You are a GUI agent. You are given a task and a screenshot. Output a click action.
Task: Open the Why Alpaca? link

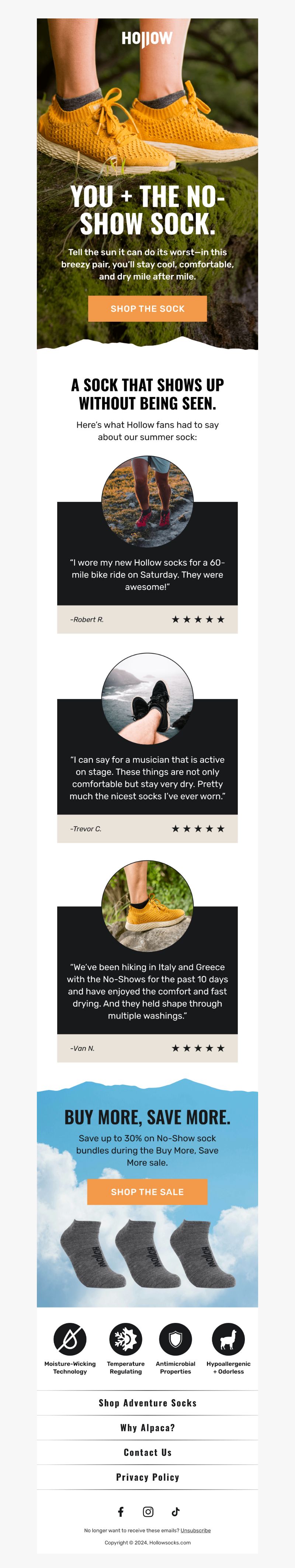147,1428
